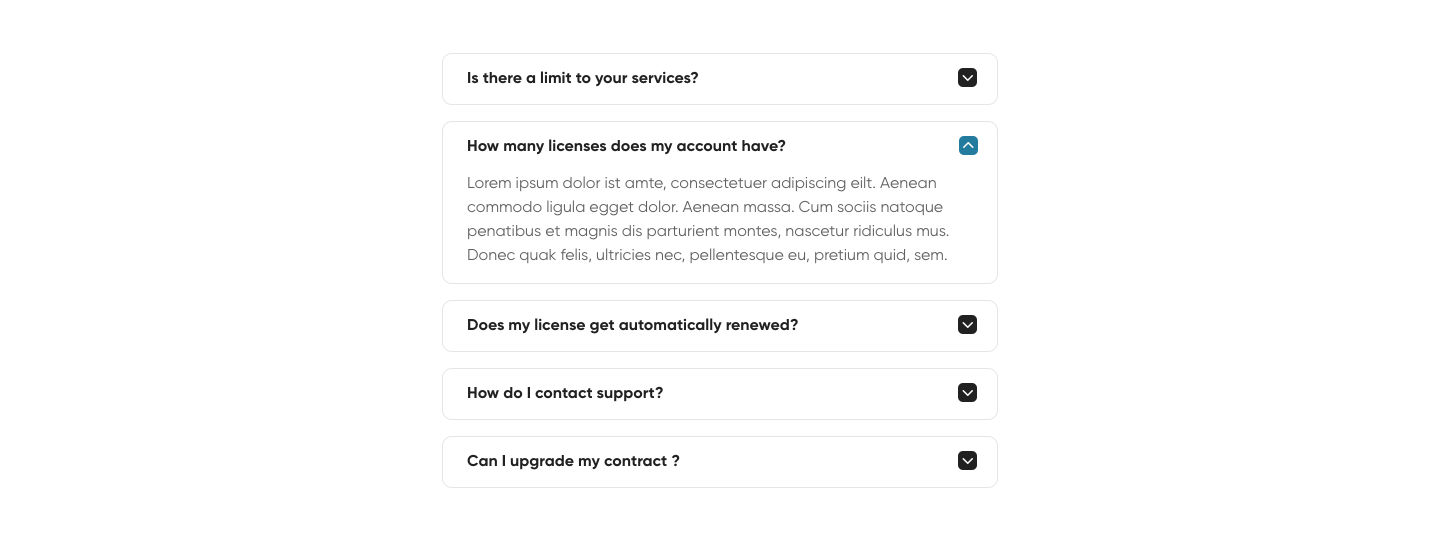Viewport: 1440px width, 539px height.
Task: Click the word "support?" in the contact question
Action: (629, 393)
